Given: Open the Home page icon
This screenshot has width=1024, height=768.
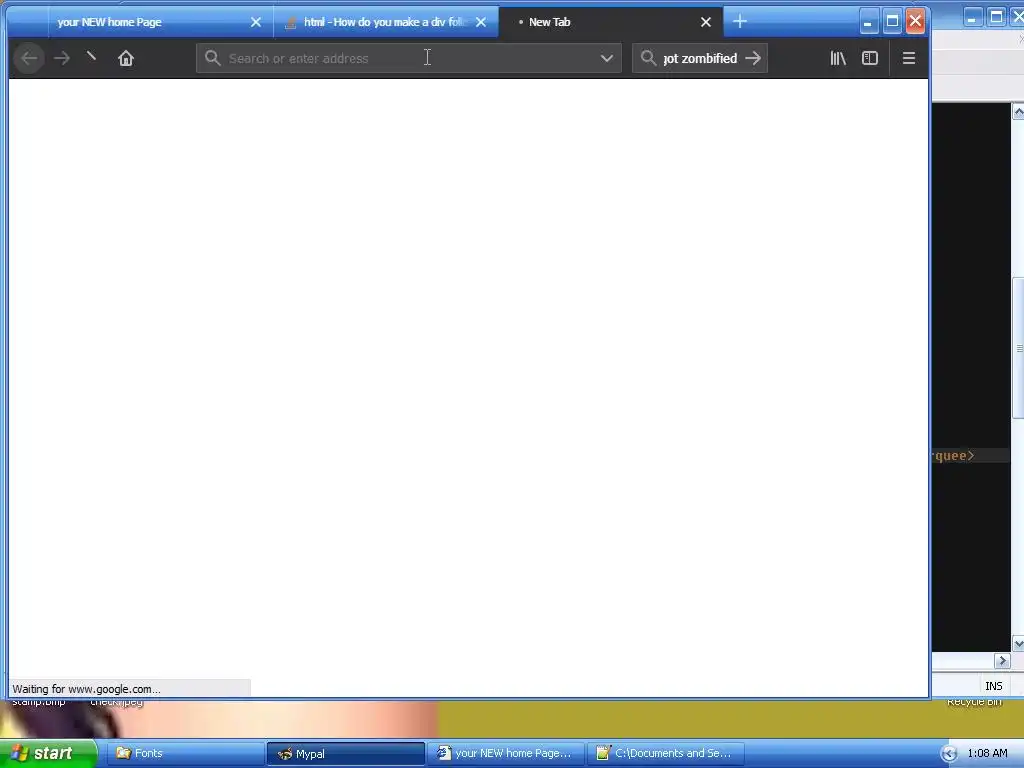Looking at the screenshot, I should tap(125, 58).
